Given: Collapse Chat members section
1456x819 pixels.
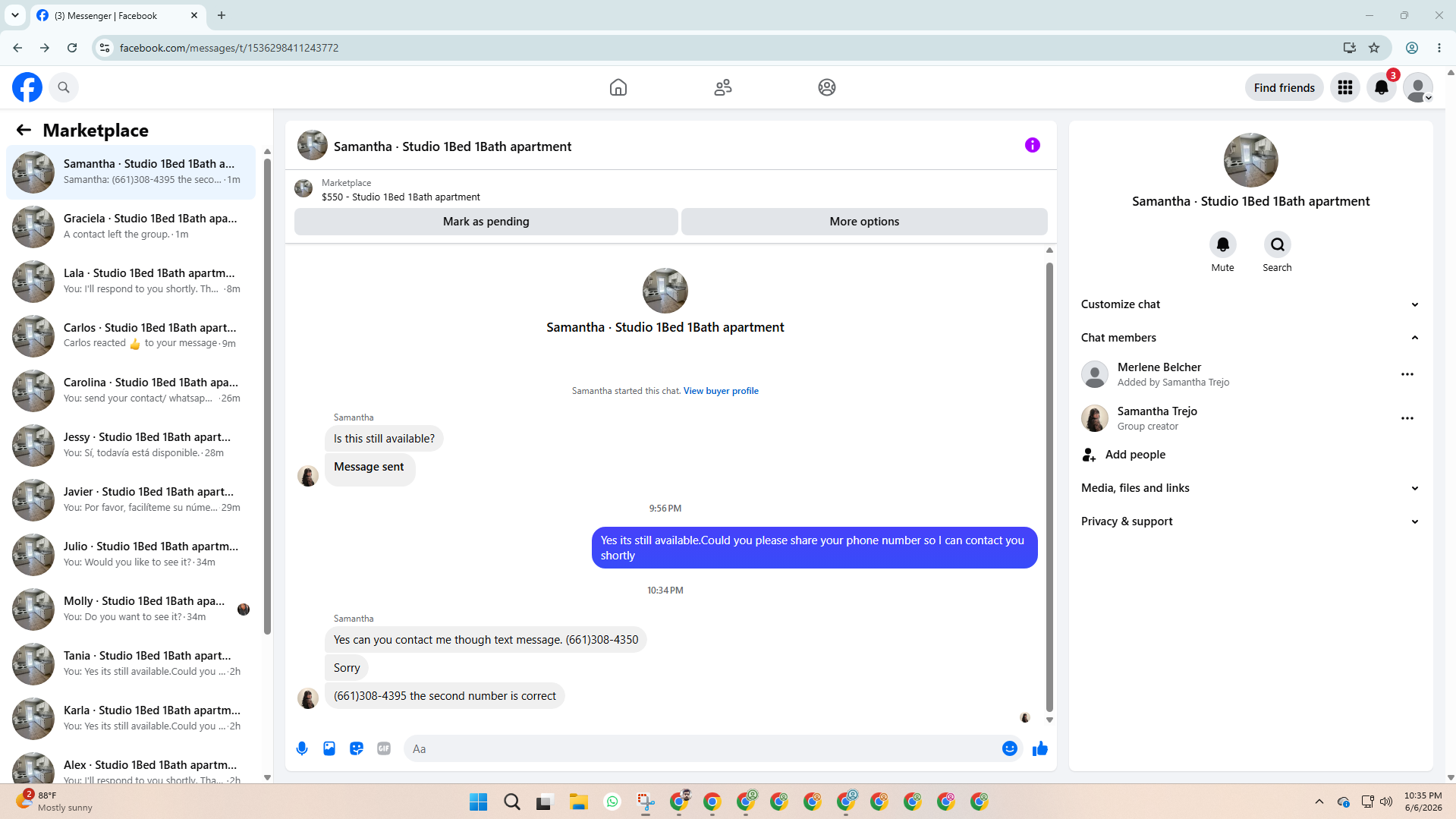Looking at the screenshot, I should pos(1250,338).
